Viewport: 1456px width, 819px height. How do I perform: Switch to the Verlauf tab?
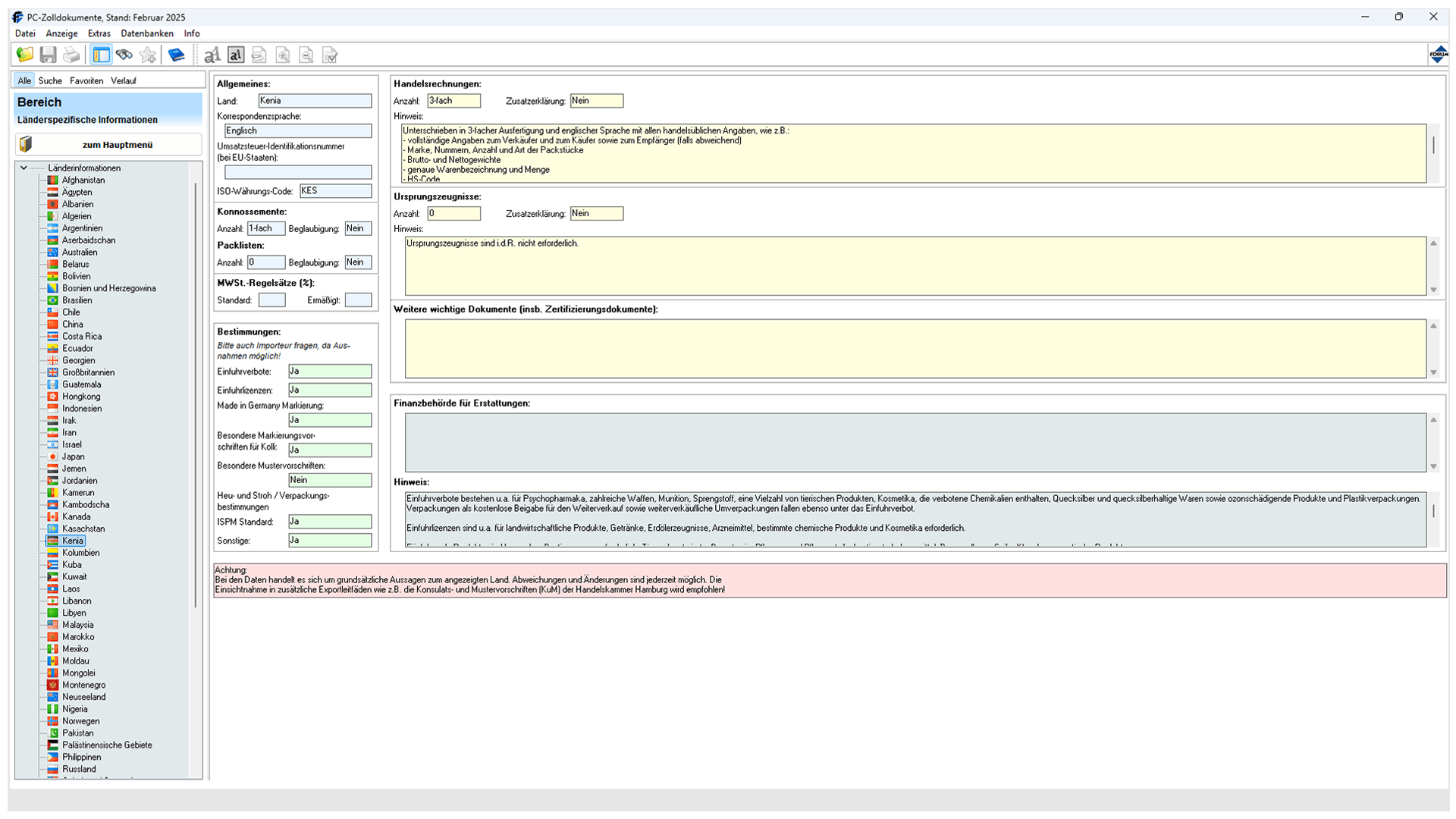124,80
